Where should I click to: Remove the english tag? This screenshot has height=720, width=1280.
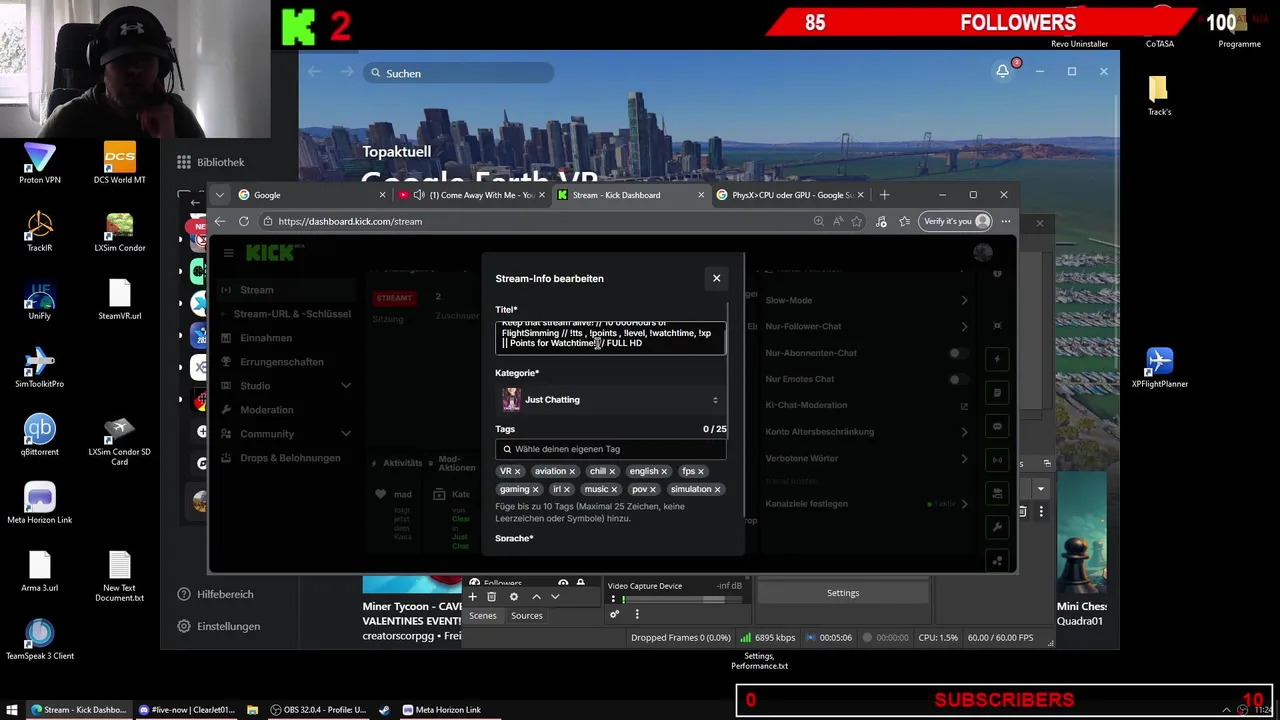click(664, 471)
